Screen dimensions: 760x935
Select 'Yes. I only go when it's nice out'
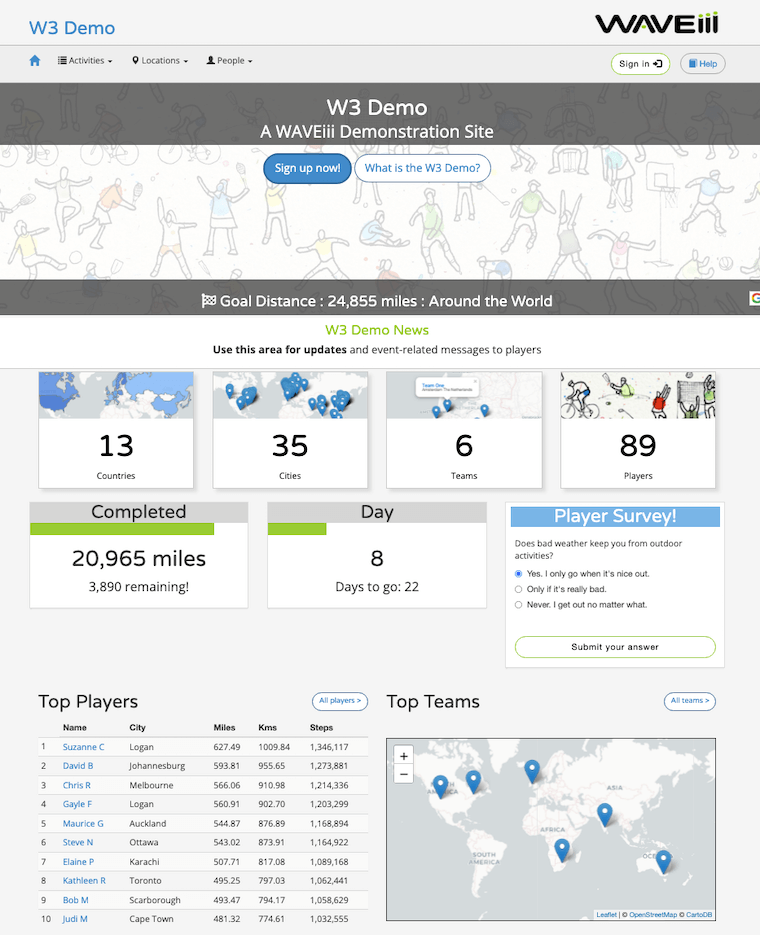(519, 574)
